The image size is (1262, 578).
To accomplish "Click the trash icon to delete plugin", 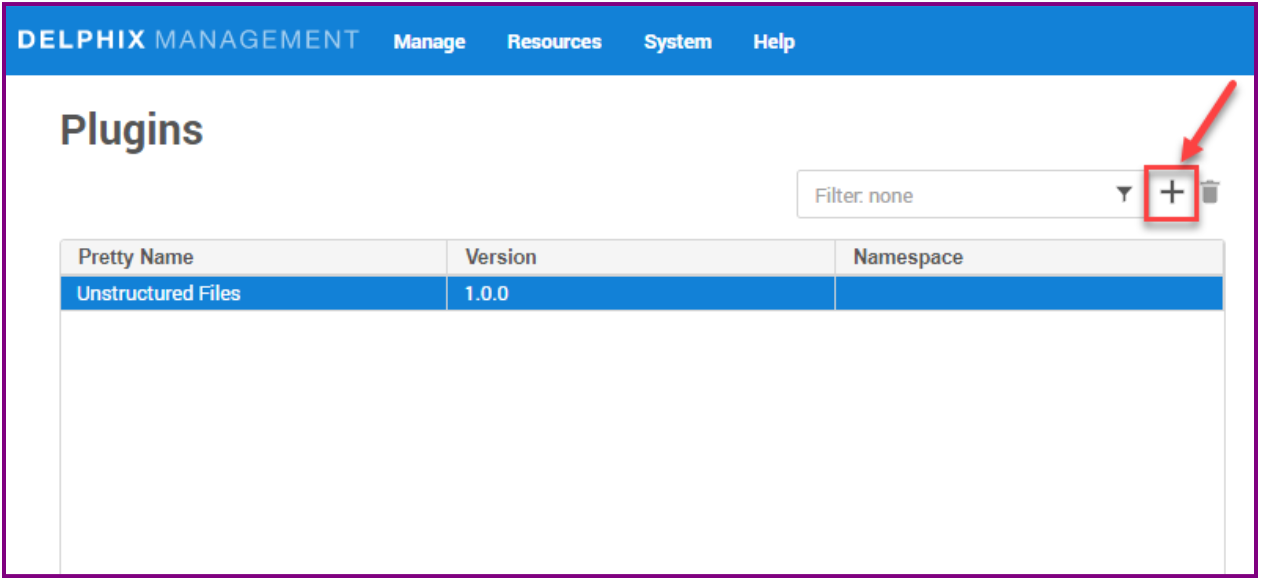I will pos(1210,193).
